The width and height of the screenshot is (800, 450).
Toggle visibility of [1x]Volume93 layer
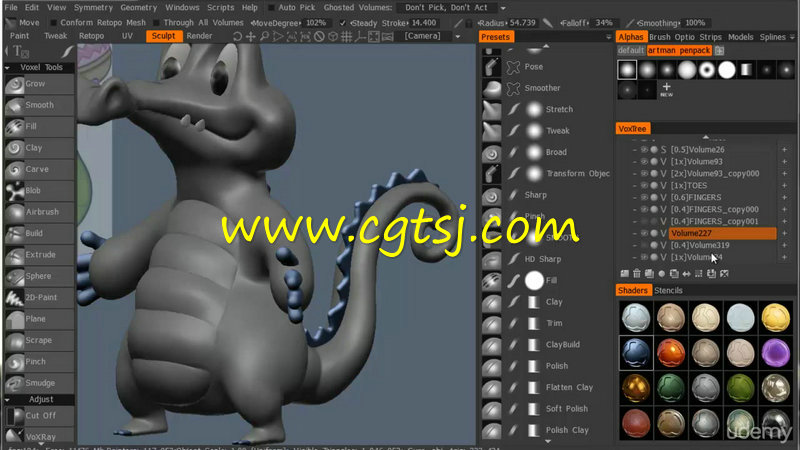(644, 161)
